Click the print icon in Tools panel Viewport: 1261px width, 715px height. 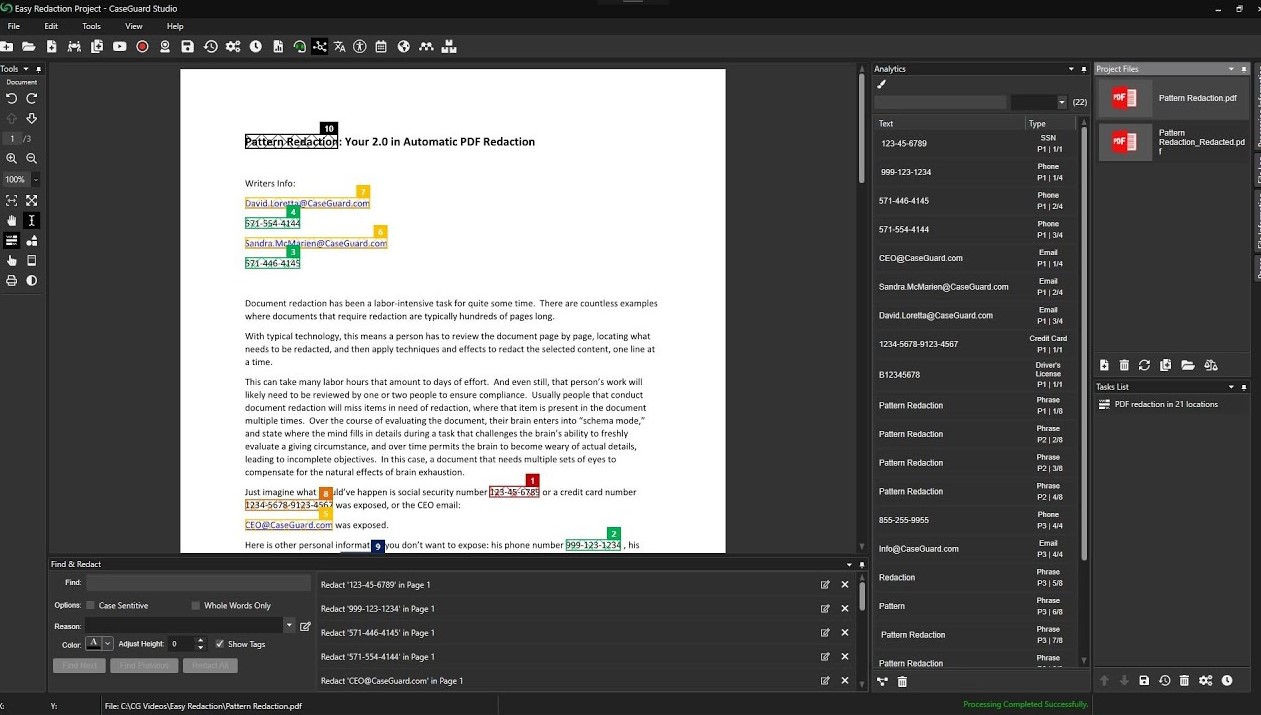click(x=12, y=281)
